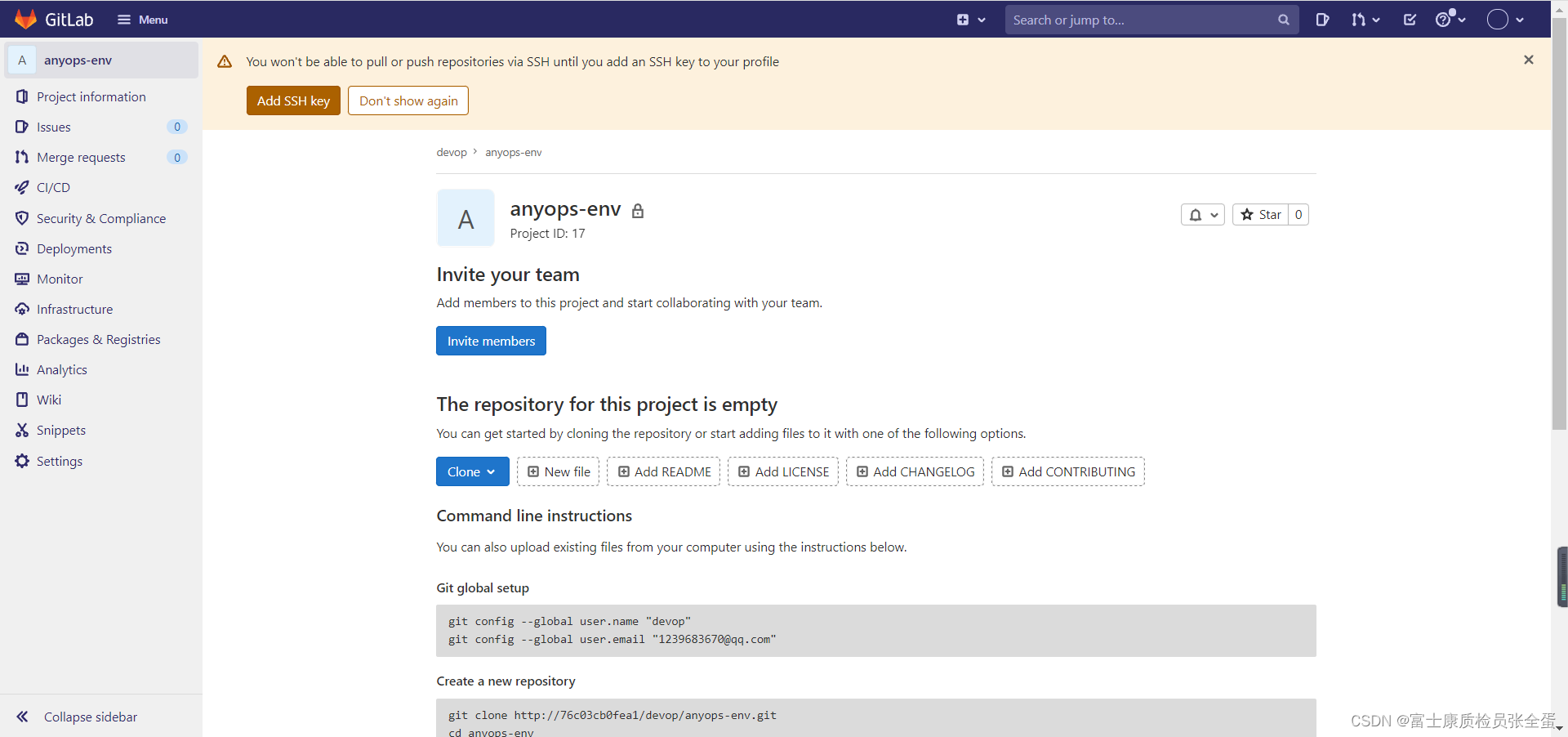The height and width of the screenshot is (737, 1568).
Task: Click the Add README button
Action: [664, 471]
